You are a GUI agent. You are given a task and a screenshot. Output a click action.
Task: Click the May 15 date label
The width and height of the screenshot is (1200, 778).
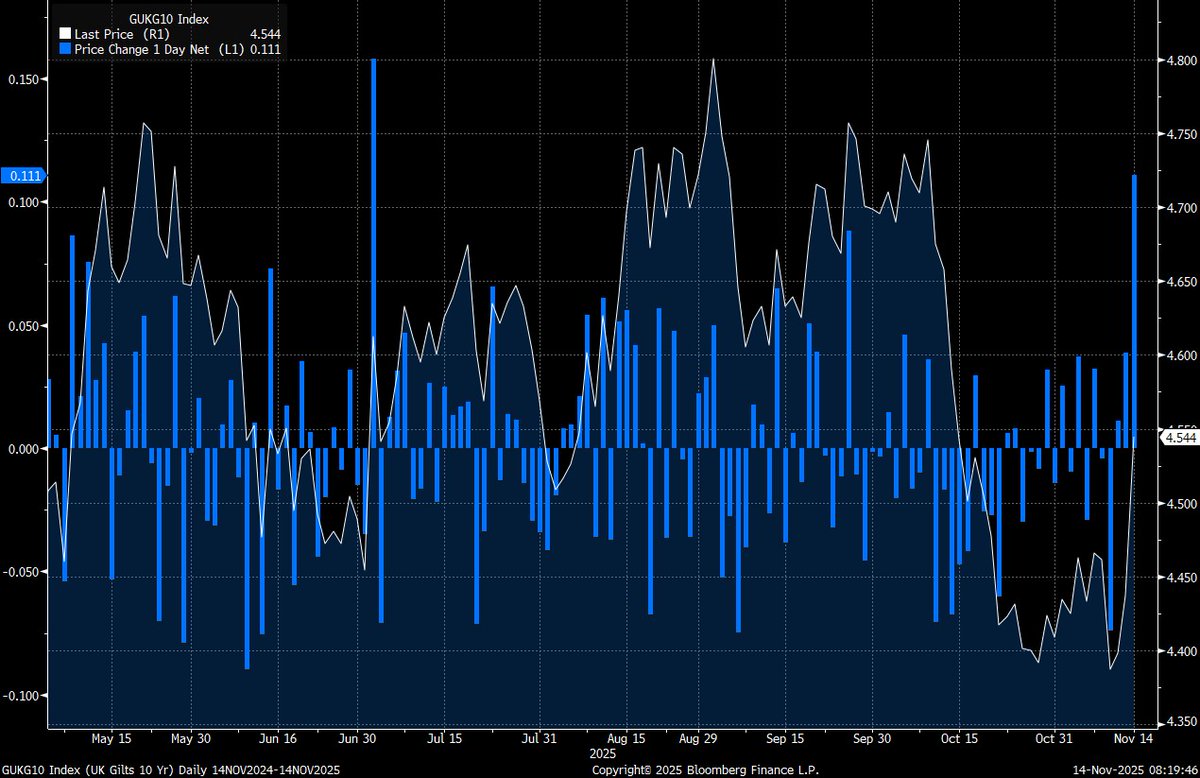pos(110,739)
